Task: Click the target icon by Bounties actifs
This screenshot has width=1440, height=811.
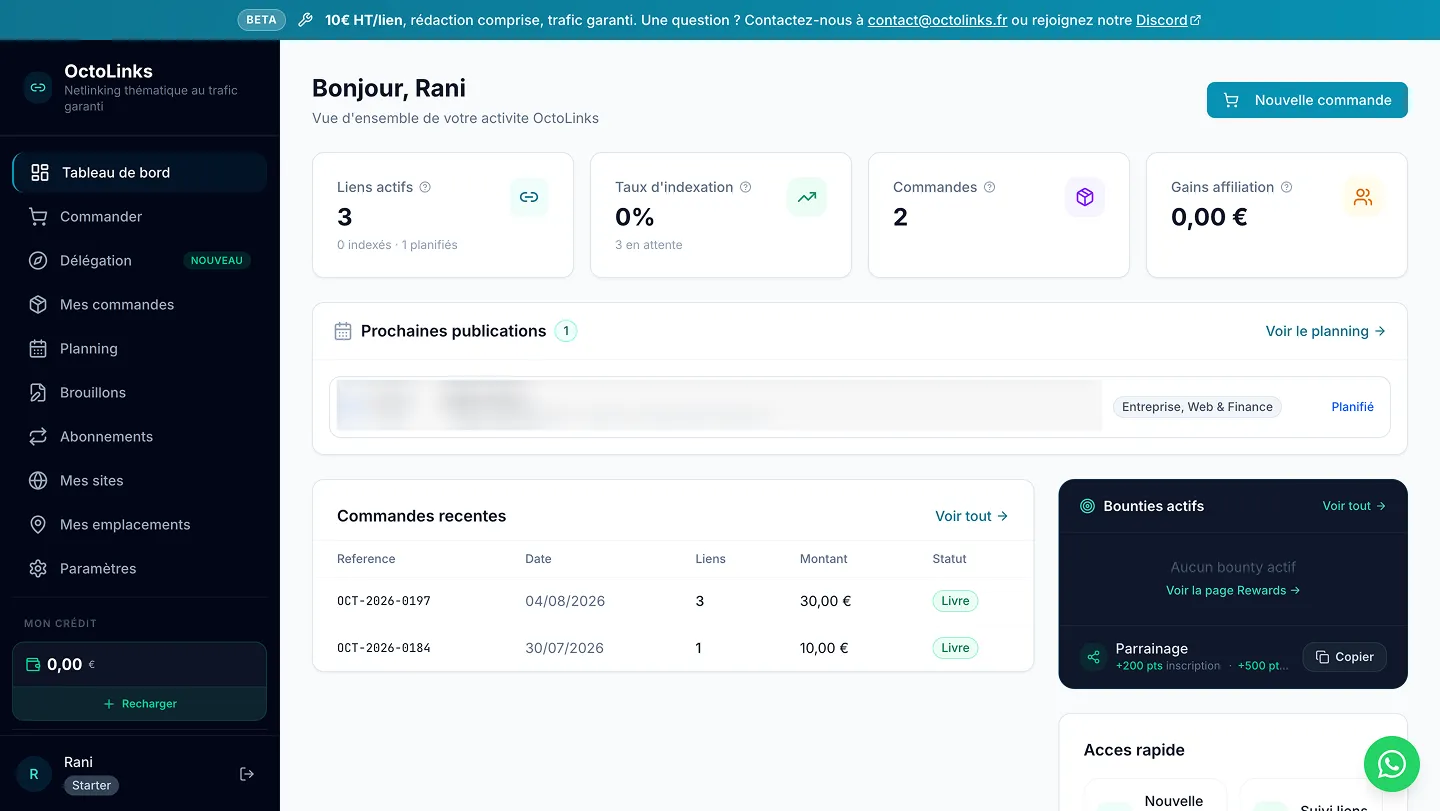Action: (1088, 506)
